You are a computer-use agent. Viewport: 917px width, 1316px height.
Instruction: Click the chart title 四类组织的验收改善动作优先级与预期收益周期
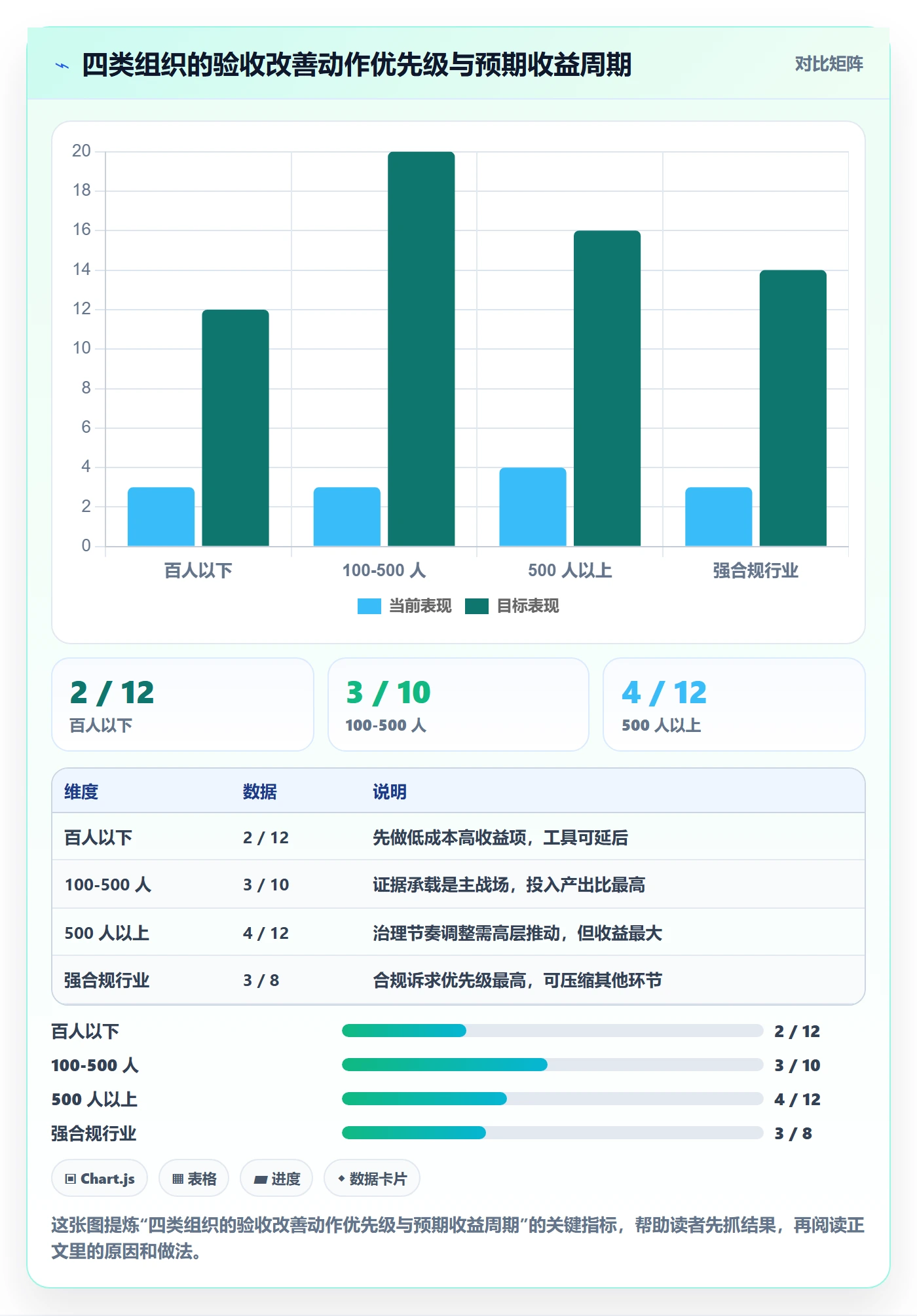[356, 65]
